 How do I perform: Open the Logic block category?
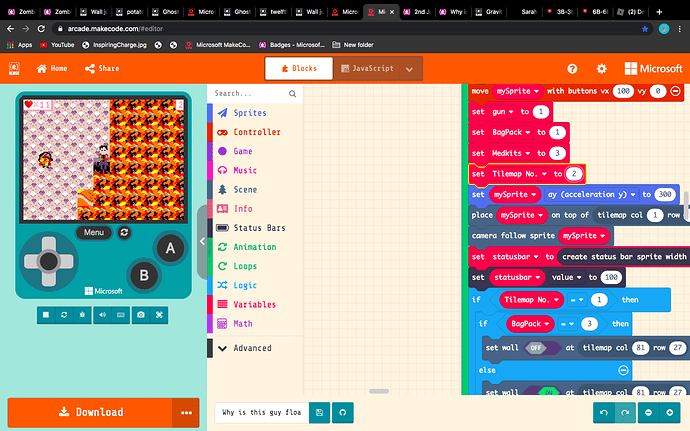coord(255,285)
